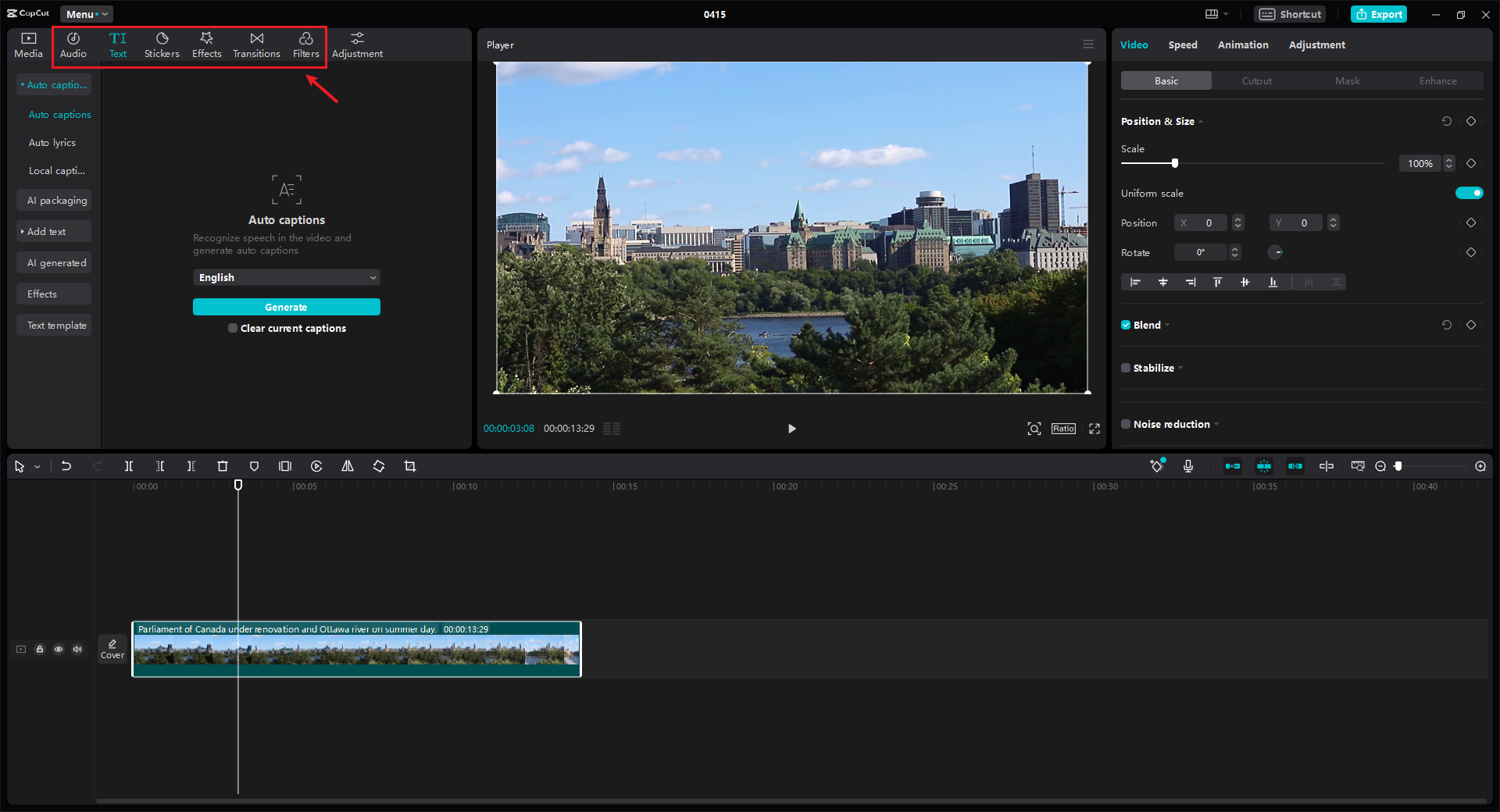Viewport: 1500px width, 812px height.
Task: Click the Cover edit button on timeline
Action: 112,649
